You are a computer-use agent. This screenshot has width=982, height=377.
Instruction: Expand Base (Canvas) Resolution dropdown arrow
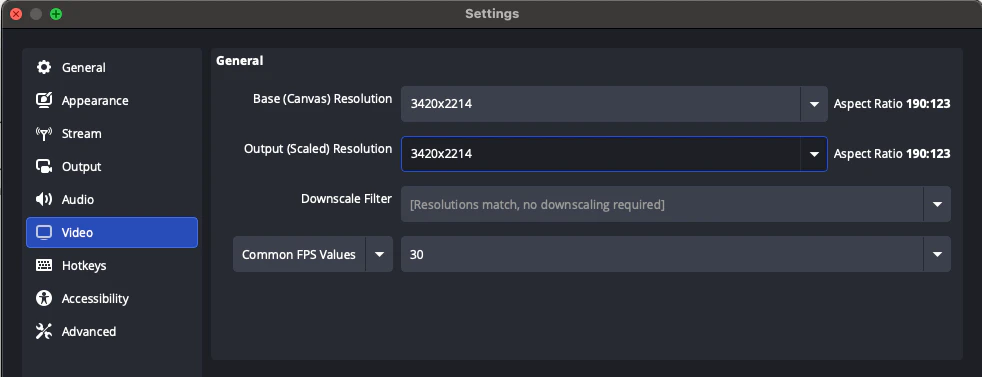(x=814, y=104)
